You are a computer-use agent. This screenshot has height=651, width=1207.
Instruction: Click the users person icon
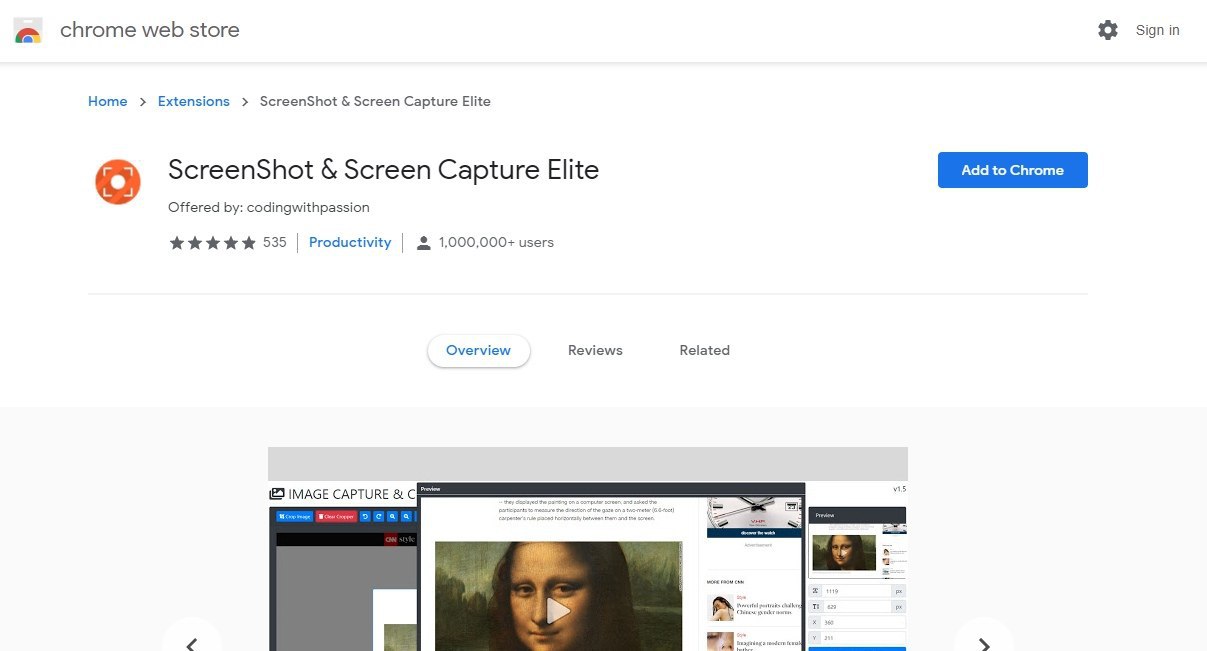pyautogui.click(x=423, y=243)
